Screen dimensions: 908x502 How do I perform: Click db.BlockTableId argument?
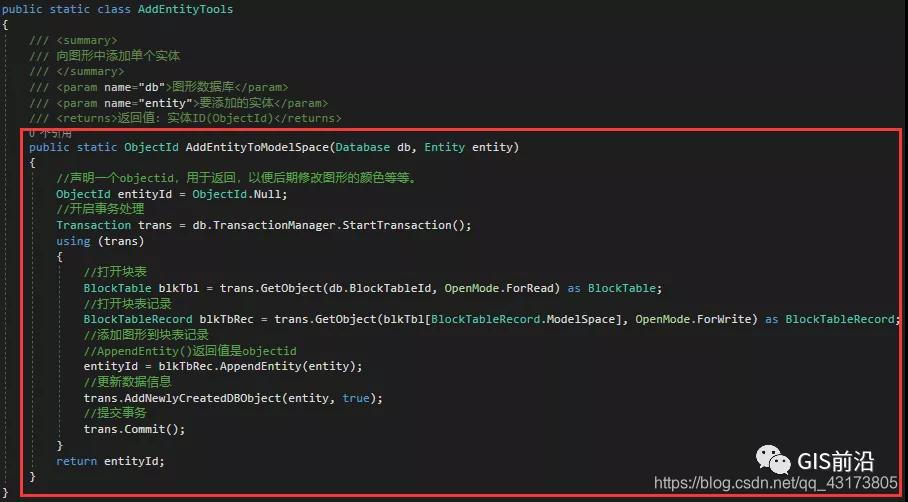[383, 288]
